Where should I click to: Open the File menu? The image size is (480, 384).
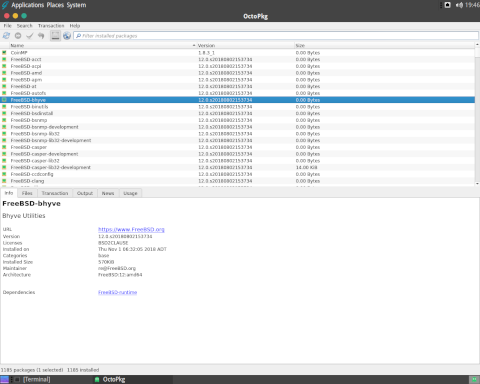tap(7, 26)
